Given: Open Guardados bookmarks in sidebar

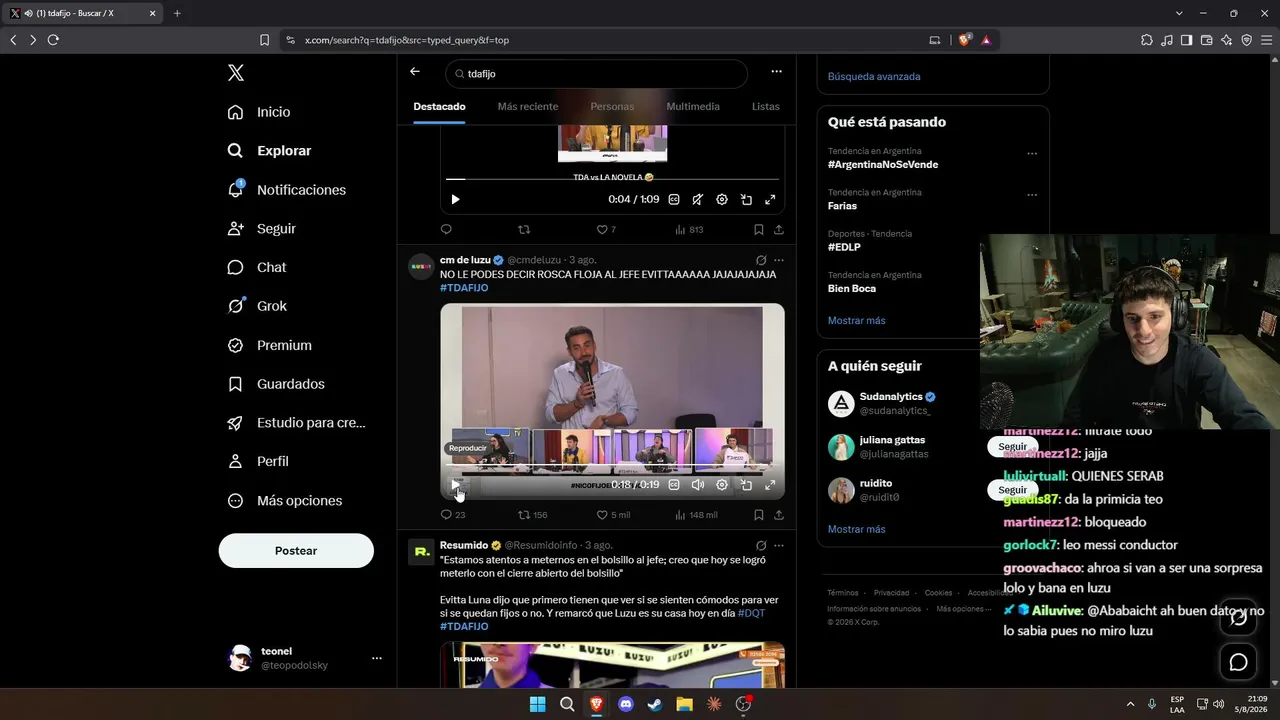Looking at the screenshot, I should tap(276, 384).
